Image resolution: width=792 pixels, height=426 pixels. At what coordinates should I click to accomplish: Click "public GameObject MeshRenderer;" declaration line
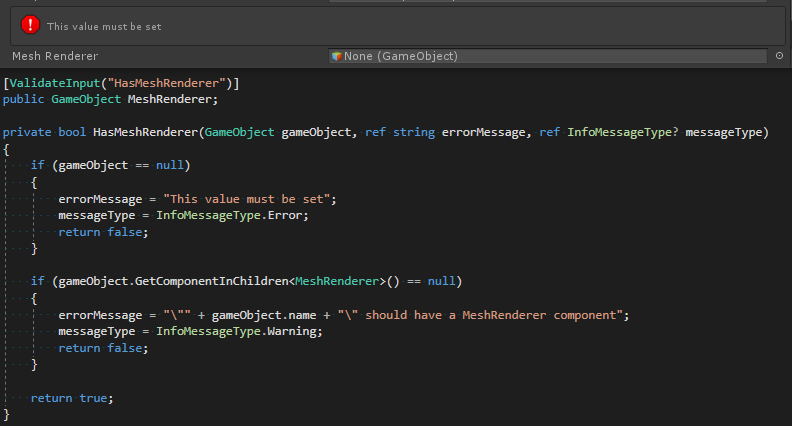(x=110, y=100)
